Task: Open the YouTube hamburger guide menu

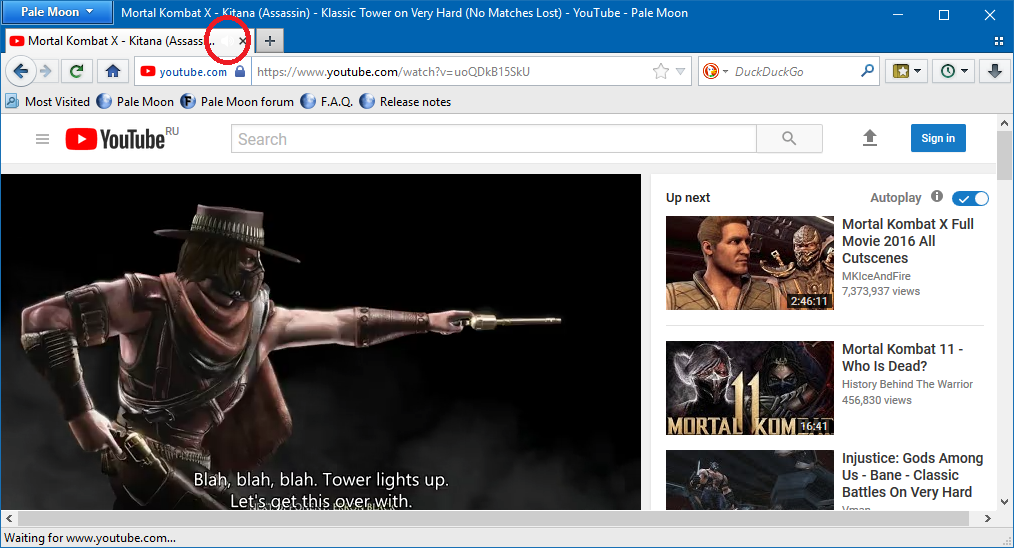Action: coord(42,139)
